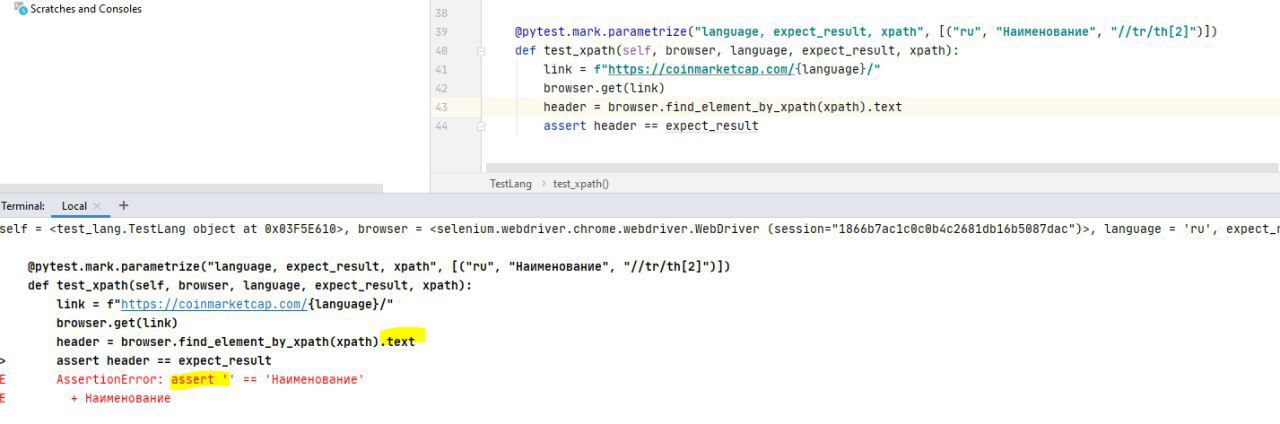This screenshot has height=424, width=1280.
Task: Open a new terminal session with plus
Action: click(124, 205)
